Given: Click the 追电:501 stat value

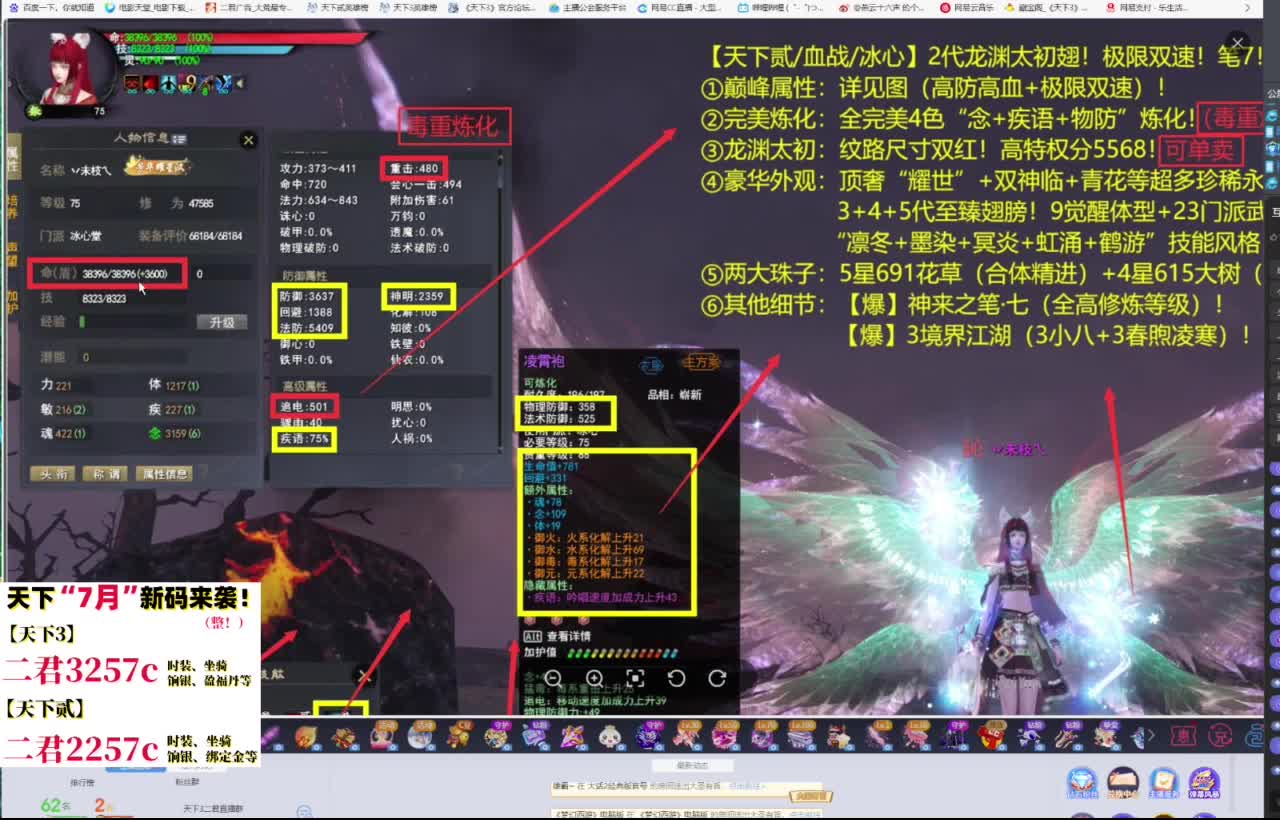Looking at the screenshot, I should coord(305,406).
